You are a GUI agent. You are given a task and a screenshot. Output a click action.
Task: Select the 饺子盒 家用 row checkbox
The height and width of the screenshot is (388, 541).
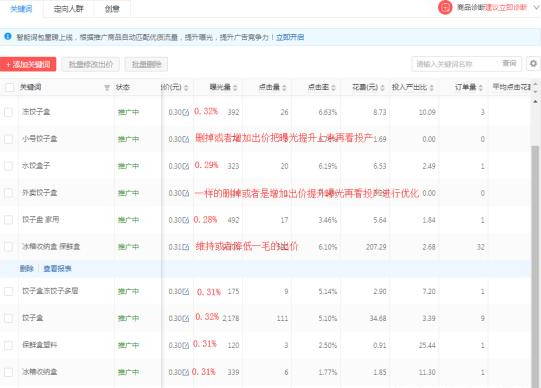pyautogui.click(x=8, y=220)
